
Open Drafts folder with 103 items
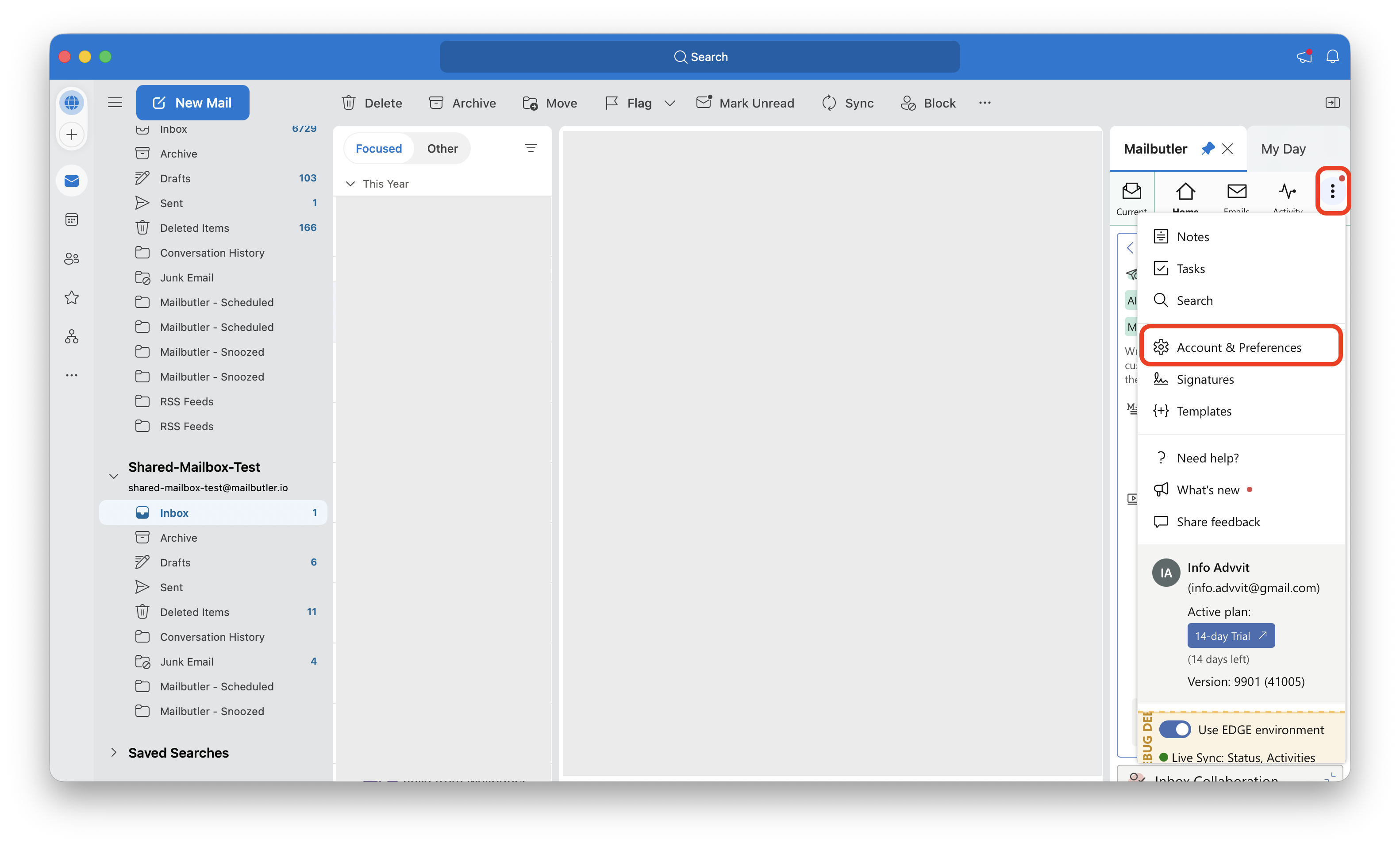213,178
